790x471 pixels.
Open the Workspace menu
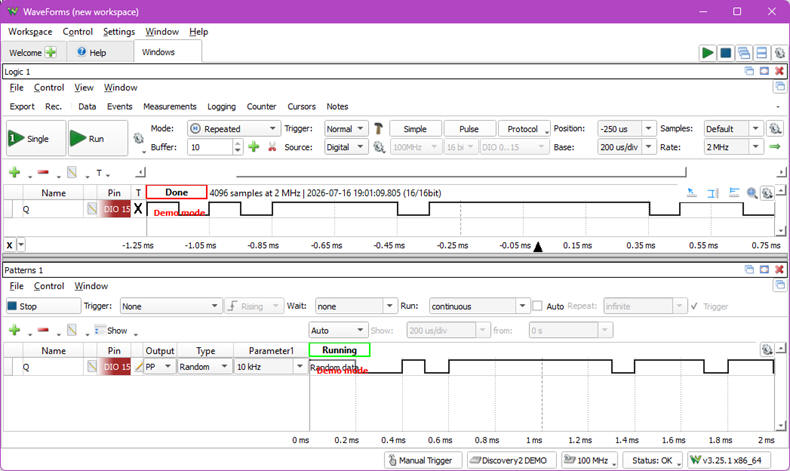(30, 31)
